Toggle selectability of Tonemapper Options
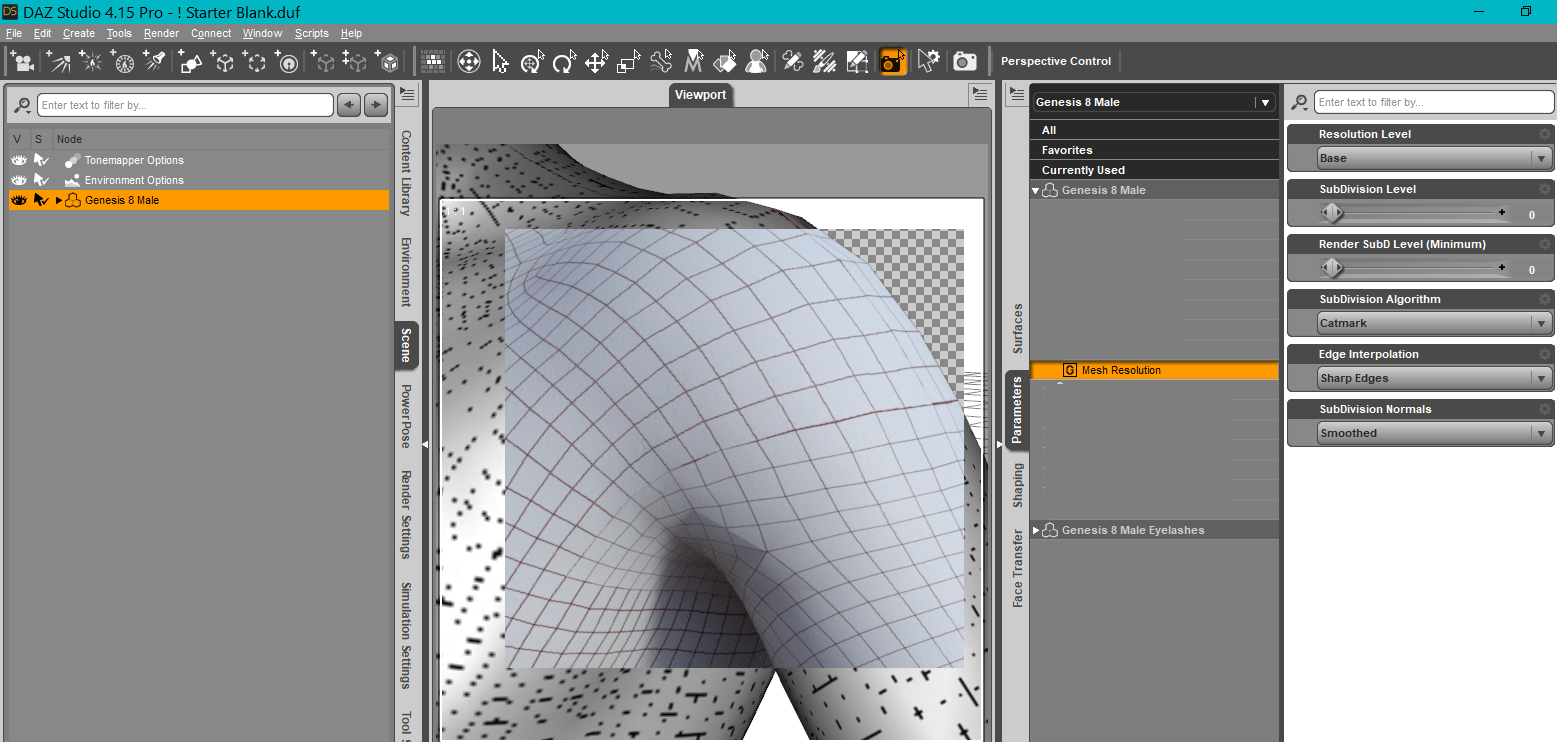This screenshot has width=1557, height=742. (41, 160)
